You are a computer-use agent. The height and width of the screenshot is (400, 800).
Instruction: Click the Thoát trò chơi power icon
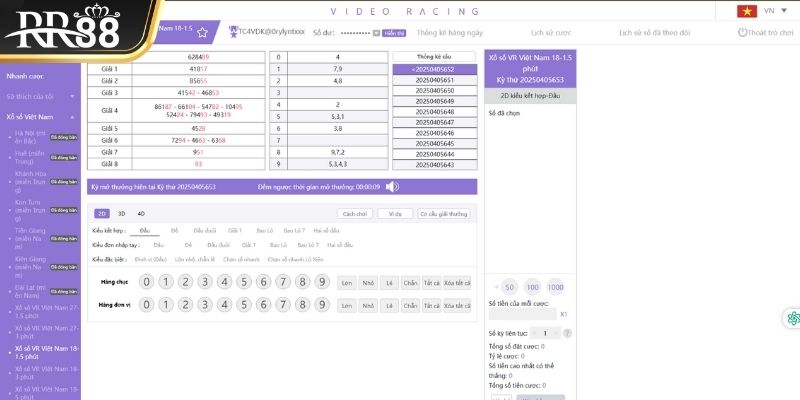coord(742,32)
